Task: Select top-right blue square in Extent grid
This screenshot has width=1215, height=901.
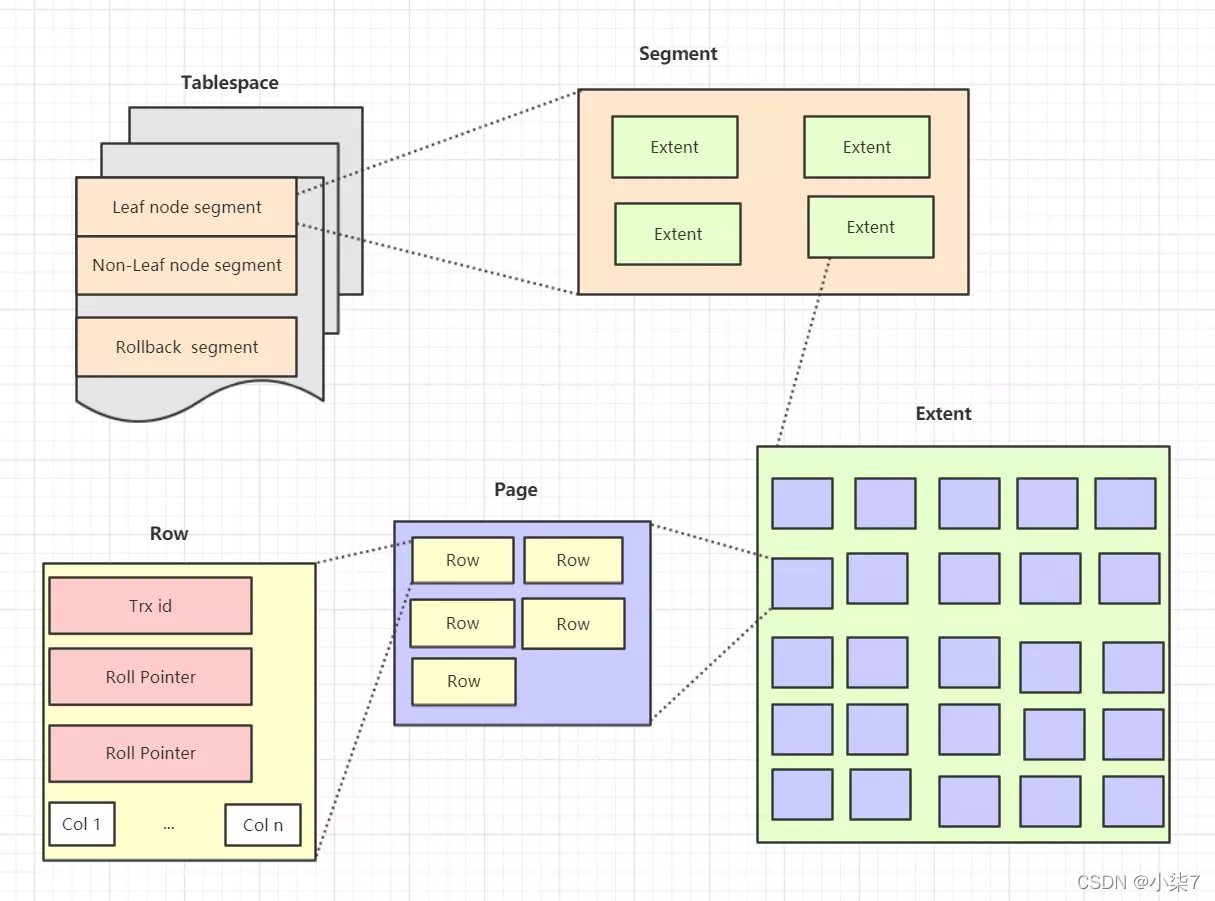Action: tap(1125, 503)
